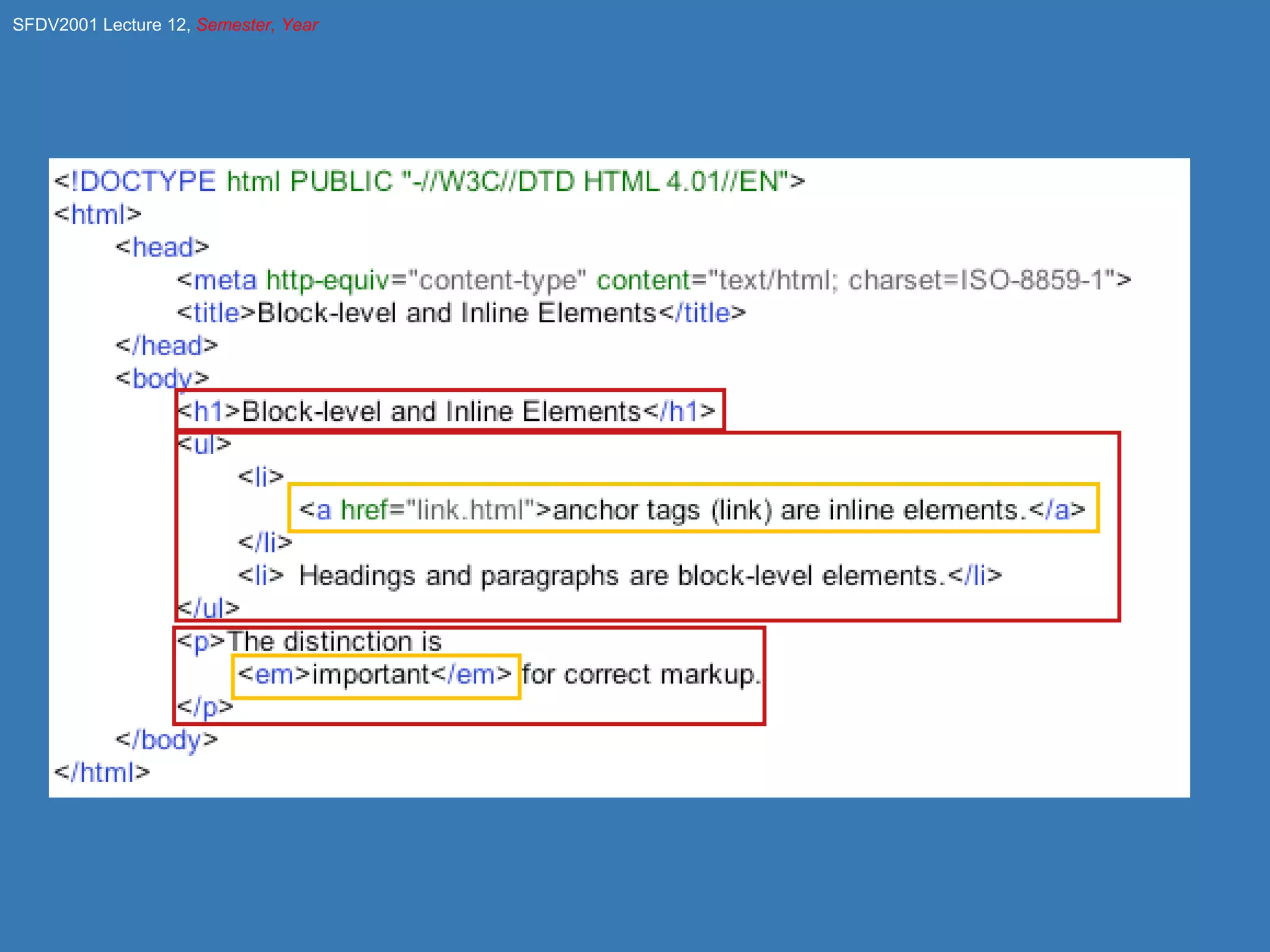Click the <em>important</em> code
1270x952 pixels.
(375, 674)
